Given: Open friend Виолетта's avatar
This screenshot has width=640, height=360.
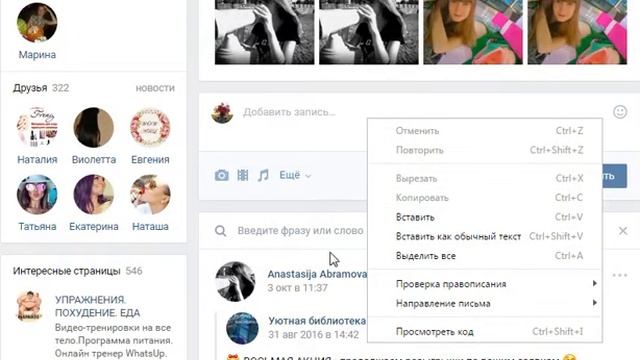Looking at the screenshot, I should pos(93,127).
